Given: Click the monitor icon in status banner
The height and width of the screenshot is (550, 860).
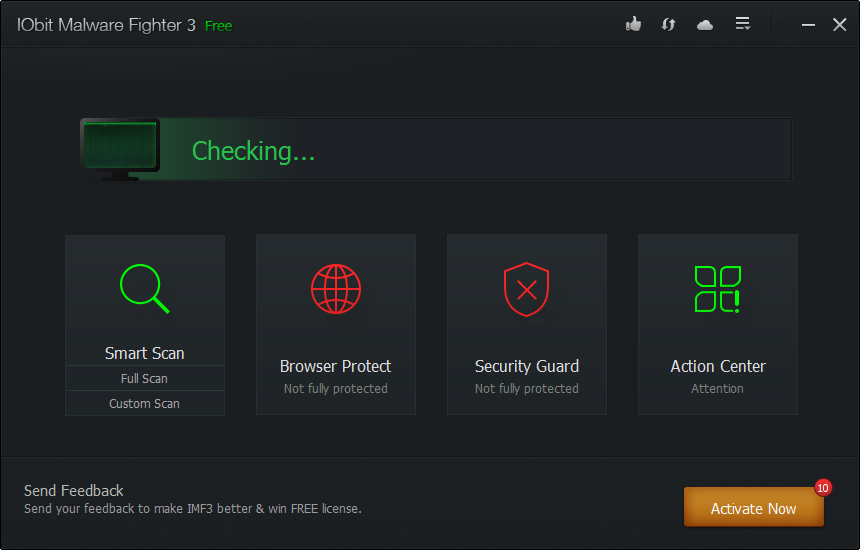Looking at the screenshot, I should (x=120, y=149).
